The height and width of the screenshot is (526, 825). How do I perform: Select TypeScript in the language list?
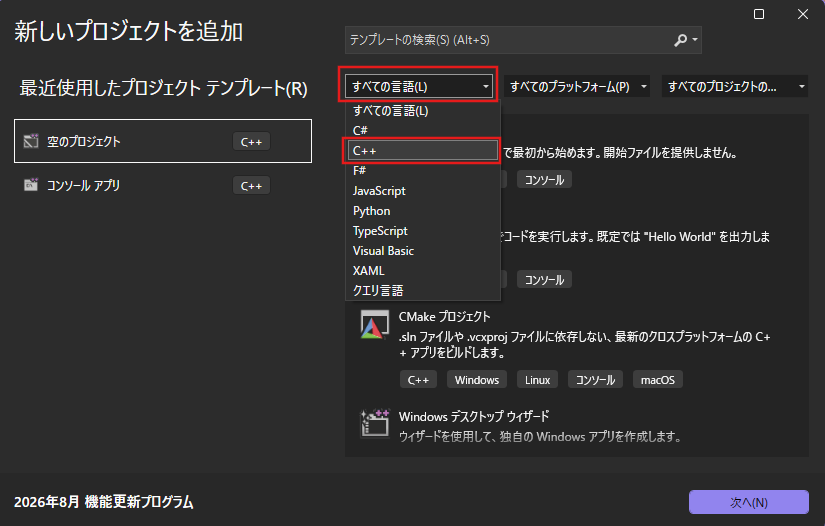(x=422, y=230)
